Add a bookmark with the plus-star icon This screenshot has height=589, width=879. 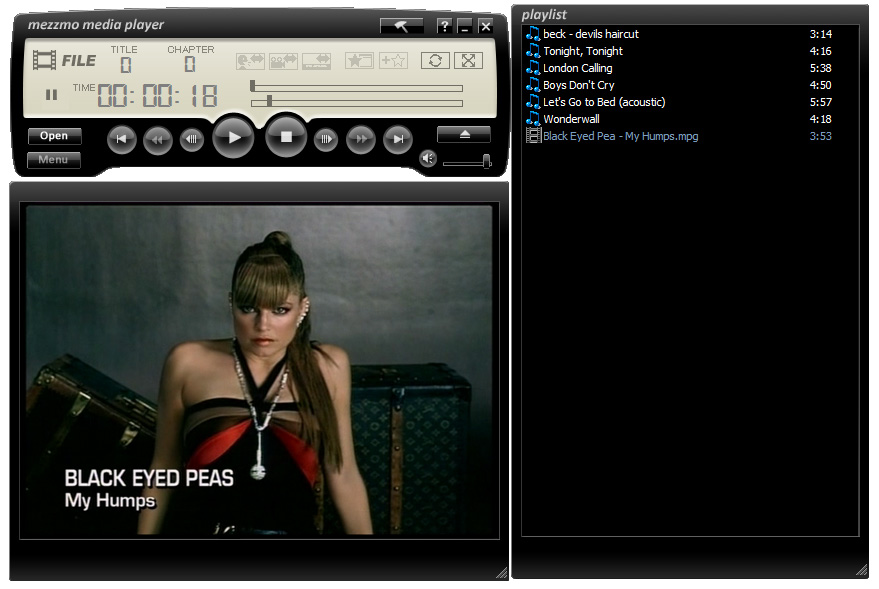point(393,61)
